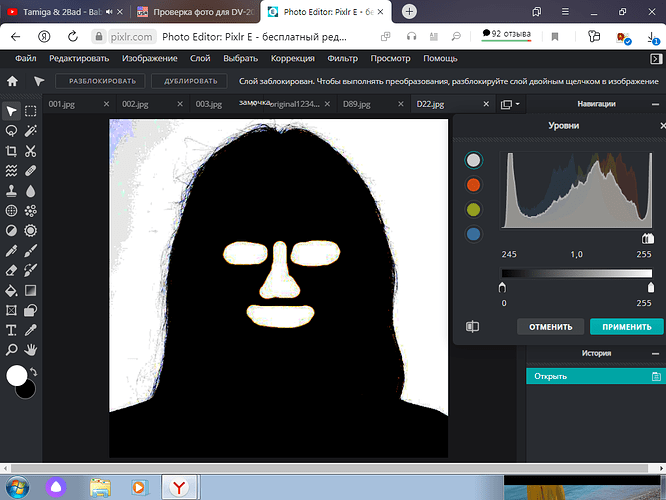The height and width of the screenshot is (500, 666).
Task: Collapse the История panel
Action: (655, 353)
